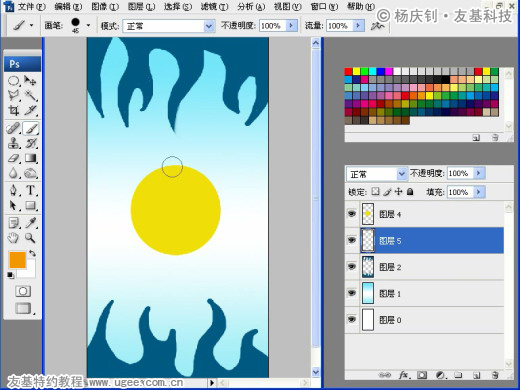Toggle lock image pixels brush icon
Screen dimensions: 520x390
tap(387, 191)
